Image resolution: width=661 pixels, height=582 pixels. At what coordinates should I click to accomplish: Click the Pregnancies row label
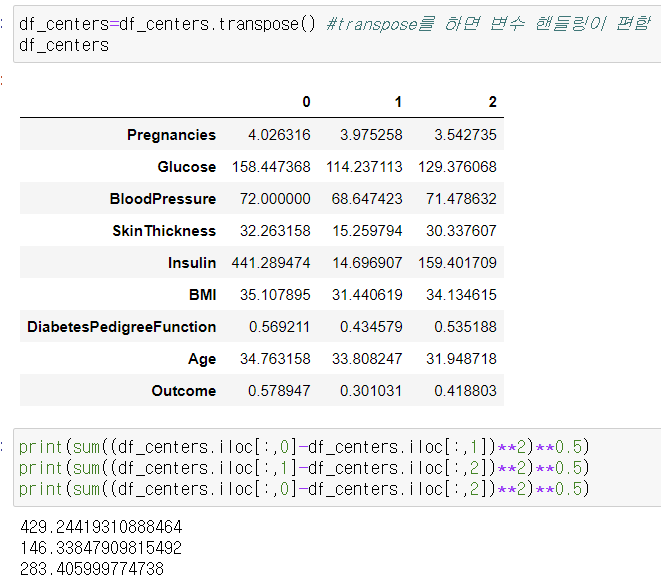click(172, 135)
